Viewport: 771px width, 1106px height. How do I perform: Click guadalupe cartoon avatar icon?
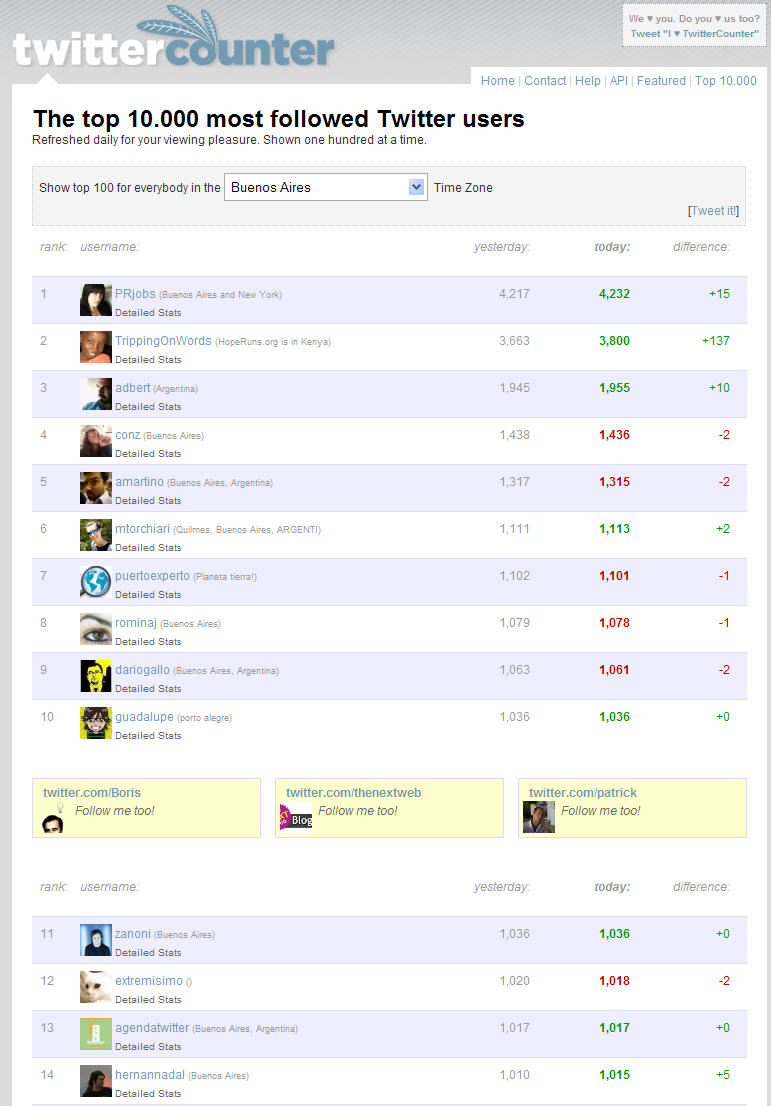(x=96, y=723)
